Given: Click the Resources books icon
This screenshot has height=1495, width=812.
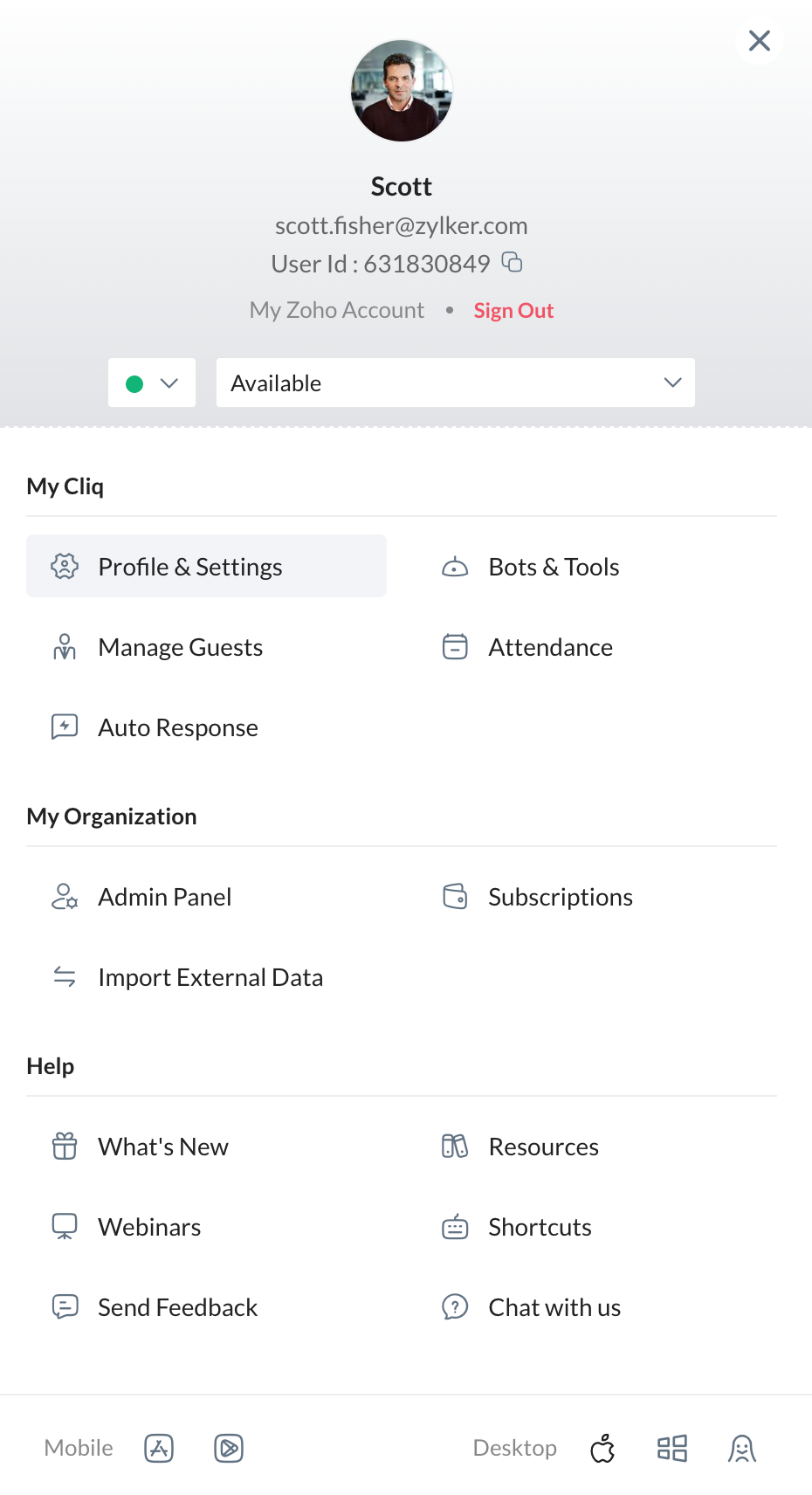Looking at the screenshot, I should 455,1146.
